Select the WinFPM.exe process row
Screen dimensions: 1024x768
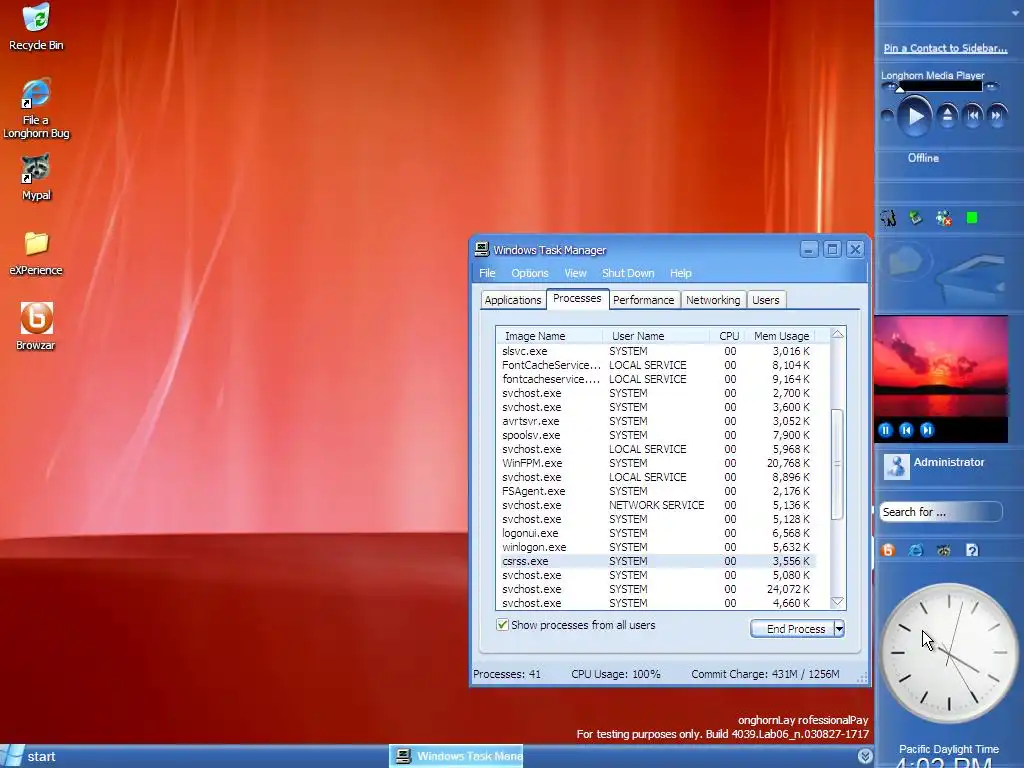[656, 463]
